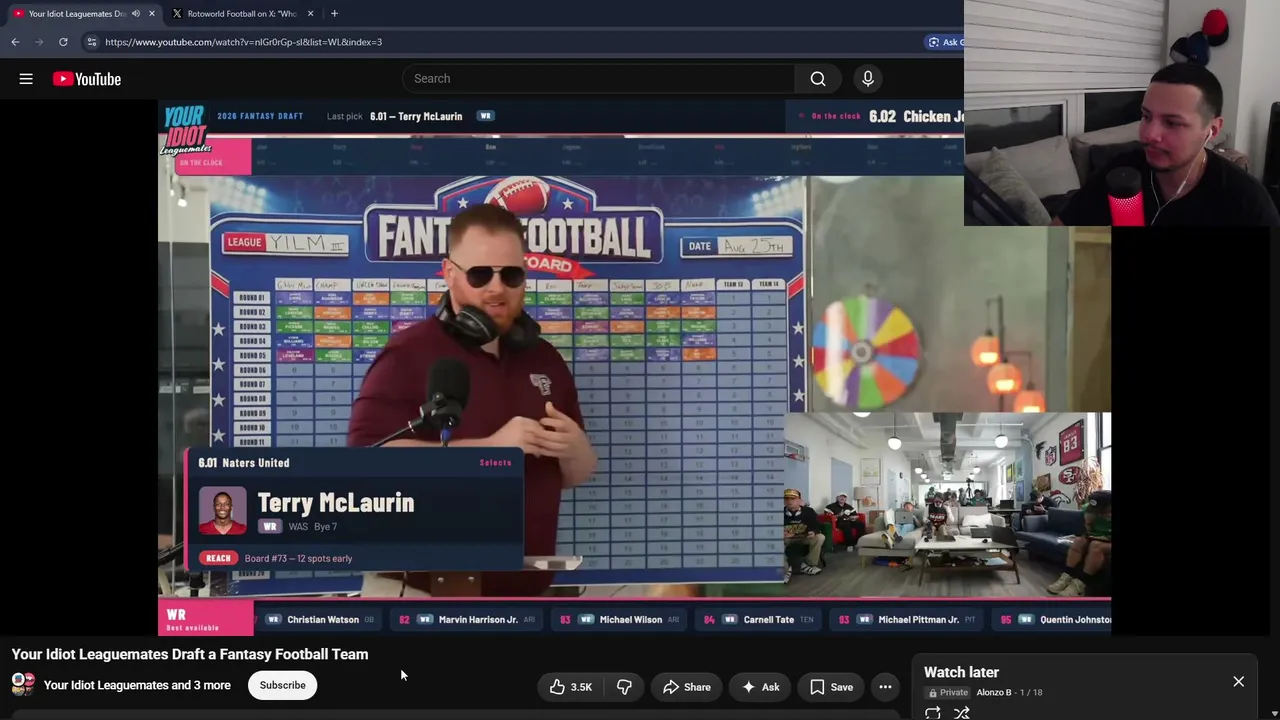Image resolution: width=1280 pixels, height=720 pixels.
Task: Open the YouTube guide hamburger menu
Action: click(26, 79)
